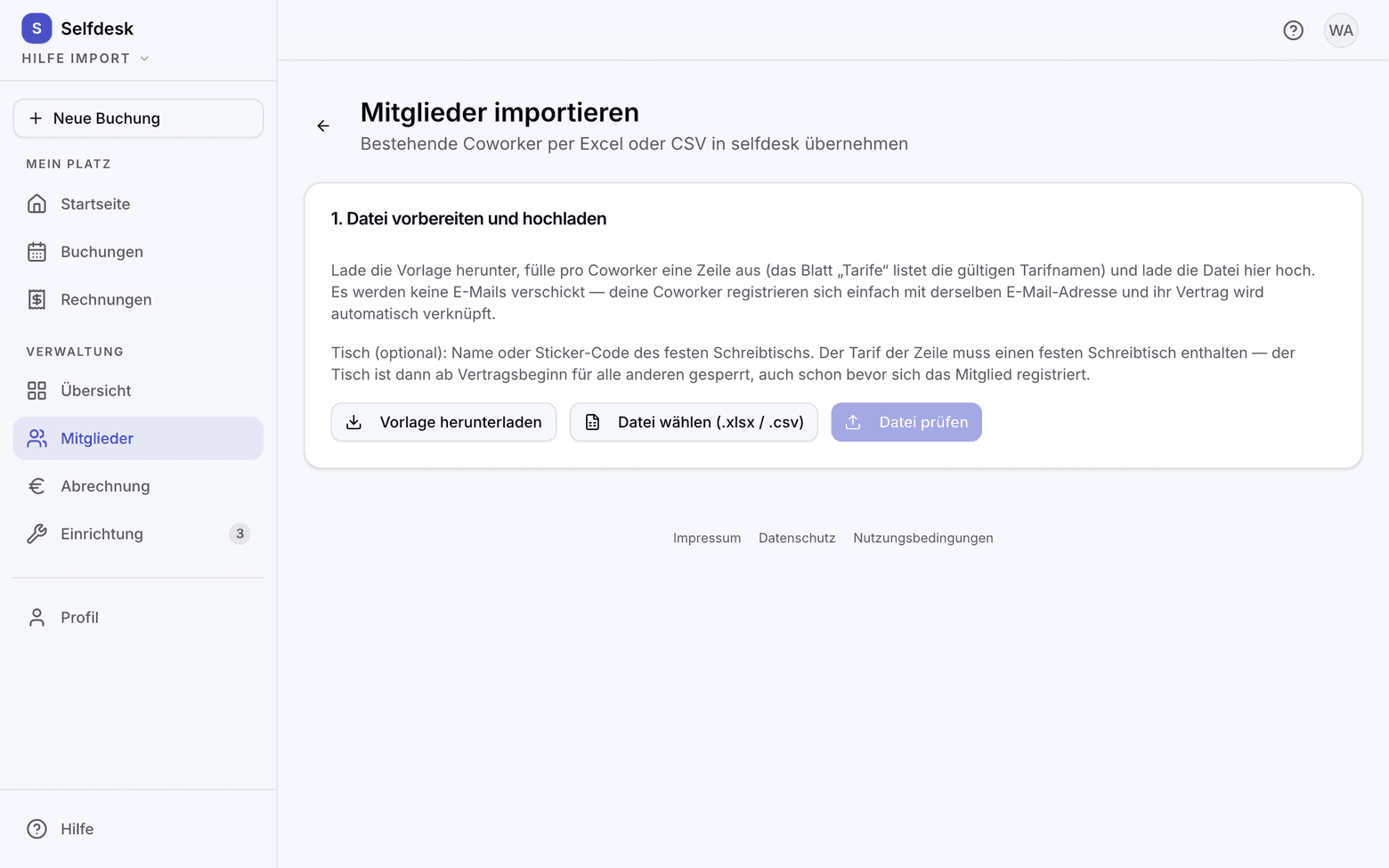1389x868 pixels.
Task: Open the Datenschutz footer link
Action: (x=797, y=538)
